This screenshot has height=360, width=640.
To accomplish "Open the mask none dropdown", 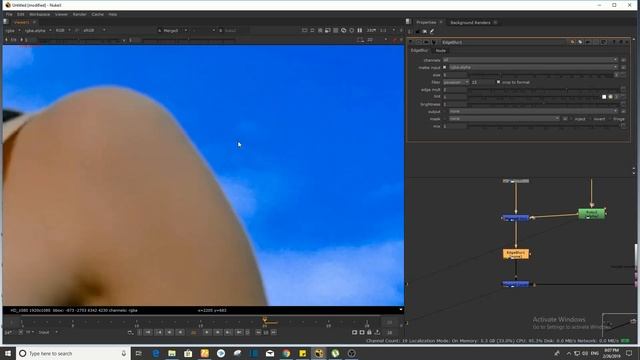I will pyautogui.click(x=504, y=119).
